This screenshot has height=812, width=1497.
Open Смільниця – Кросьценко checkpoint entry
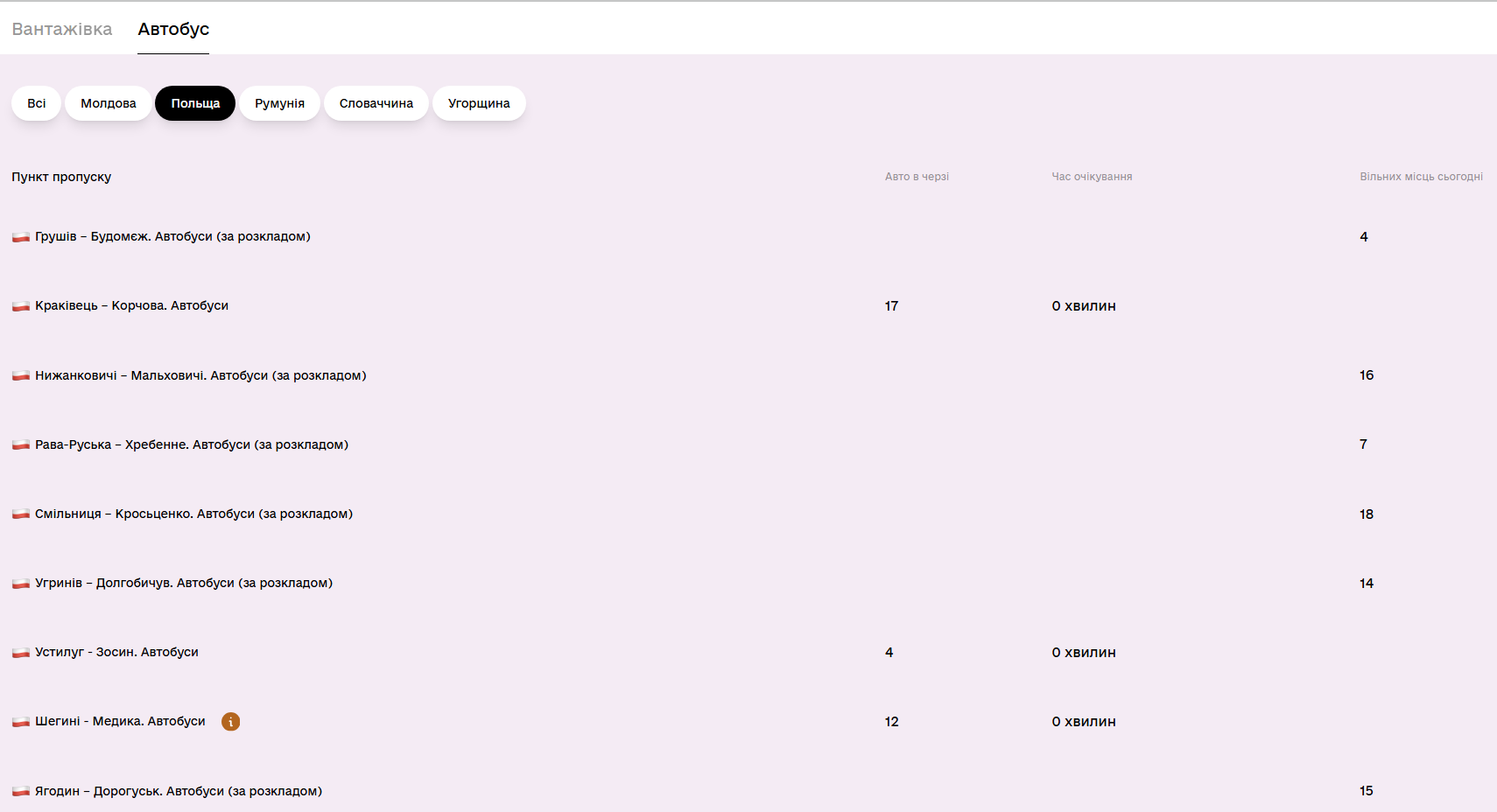[x=193, y=514]
